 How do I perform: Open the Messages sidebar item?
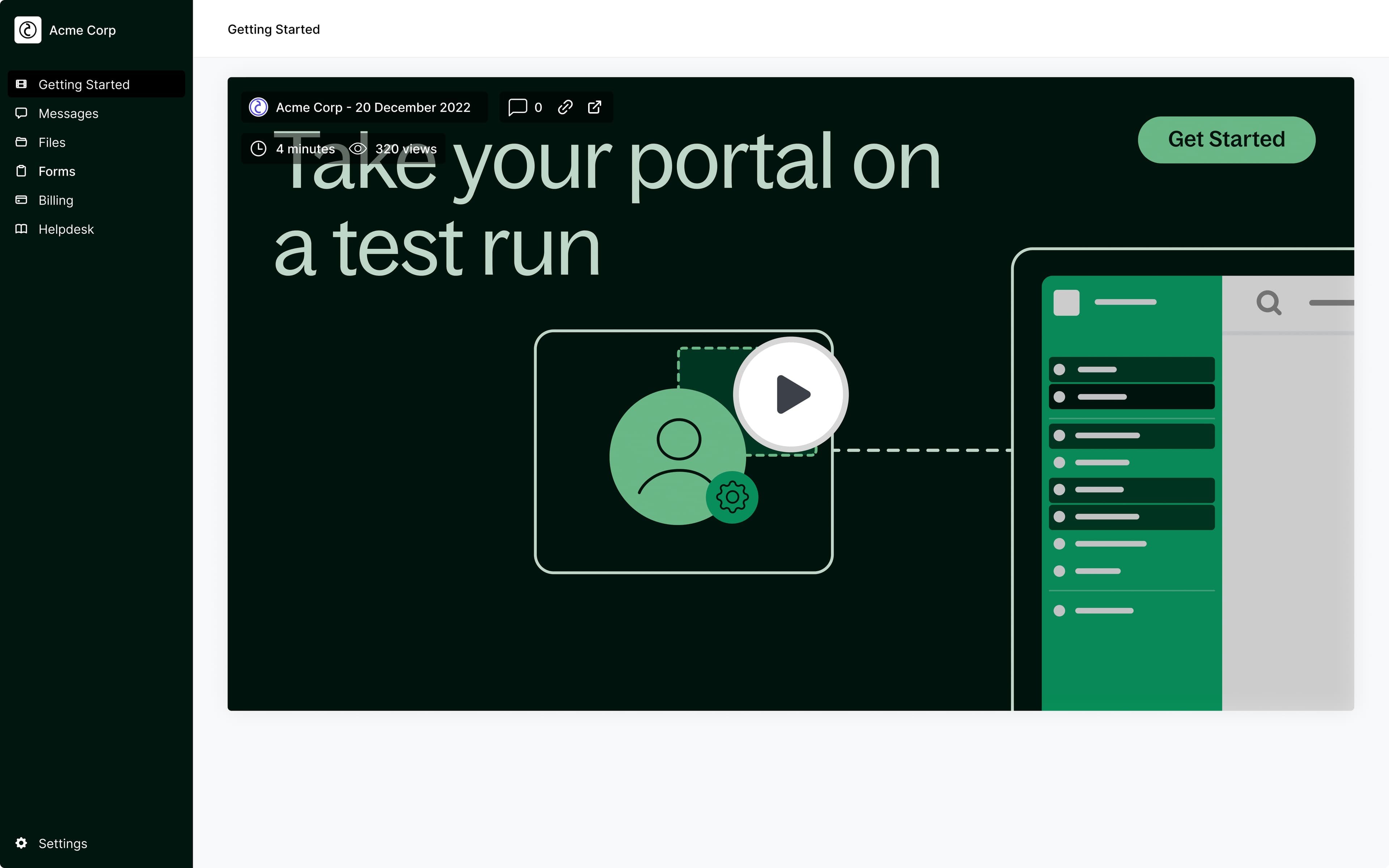68,114
